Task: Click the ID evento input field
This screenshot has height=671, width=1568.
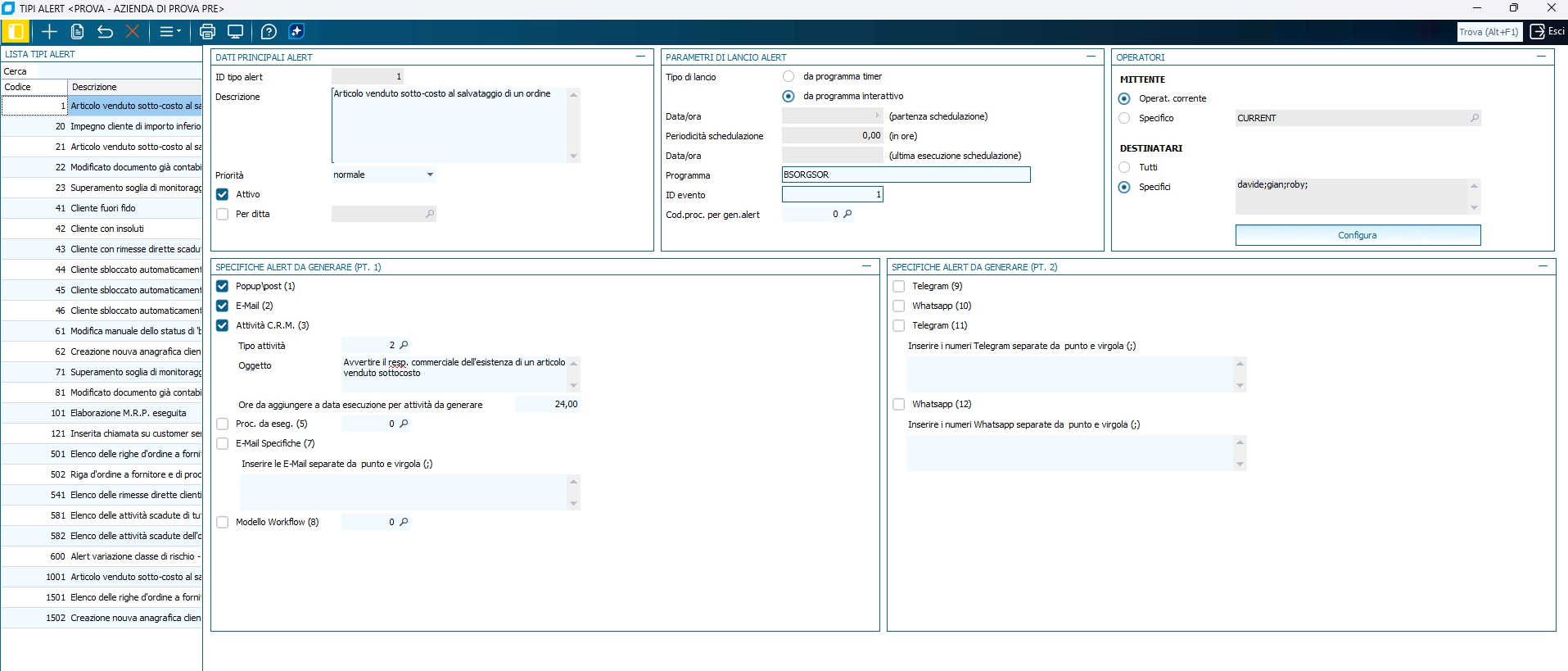Action: click(x=832, y=194)
